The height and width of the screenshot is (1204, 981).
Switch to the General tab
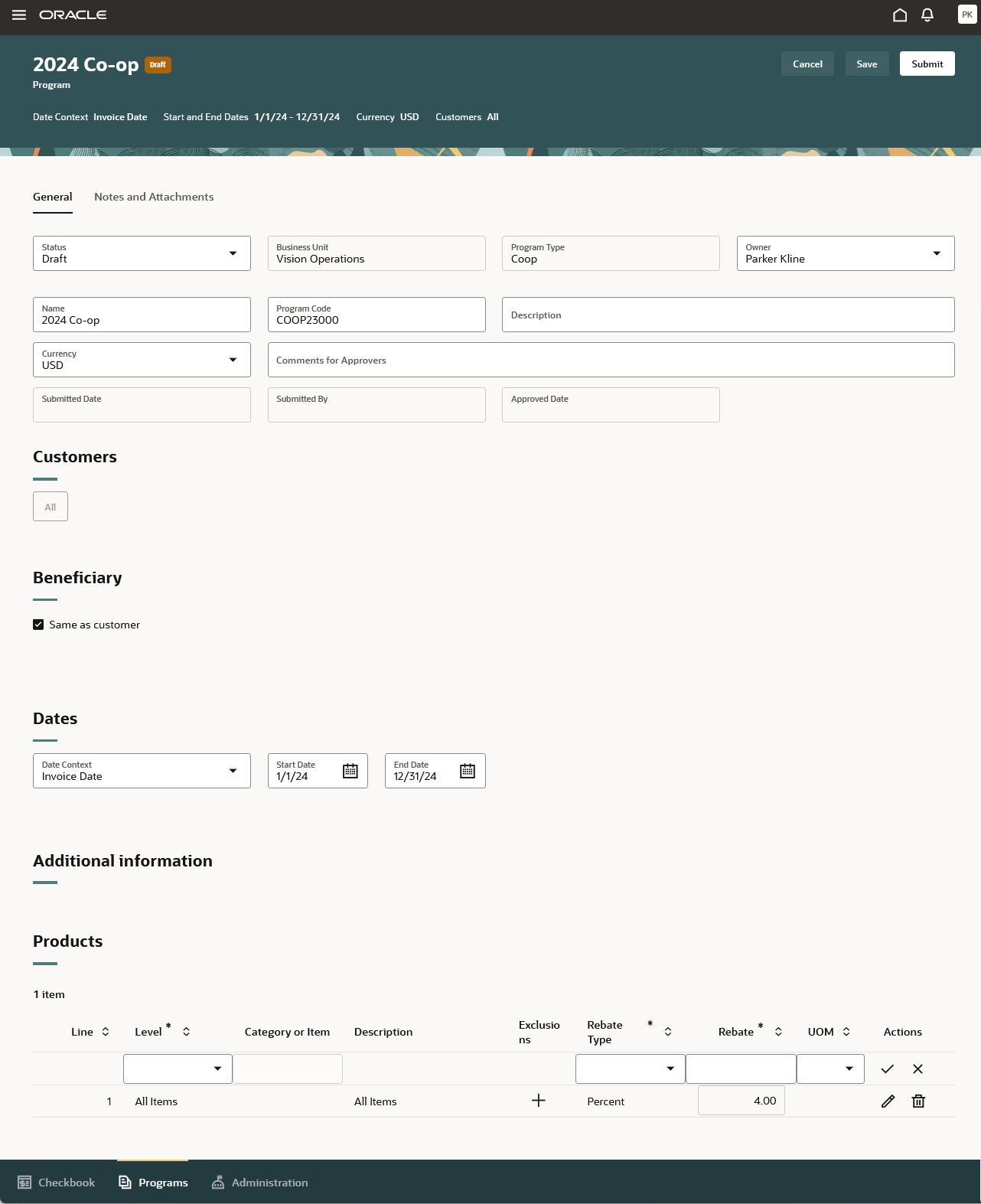[x=53, y=197]
